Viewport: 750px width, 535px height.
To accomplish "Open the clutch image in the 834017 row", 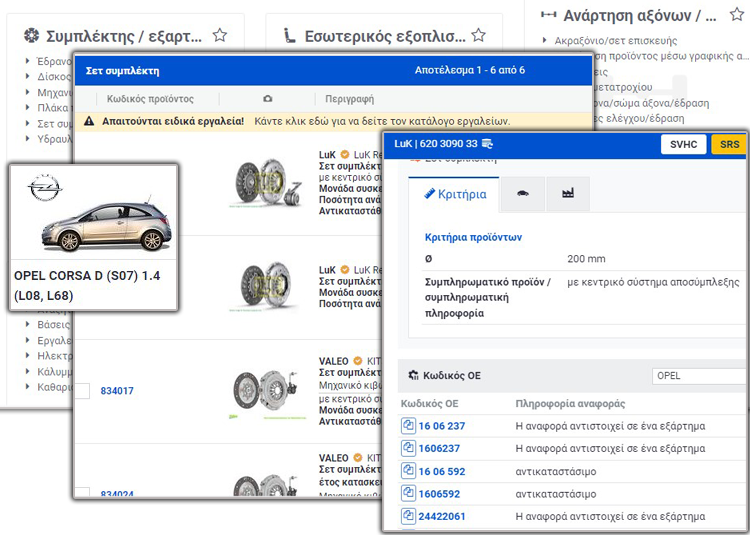I will pos(266,393).
